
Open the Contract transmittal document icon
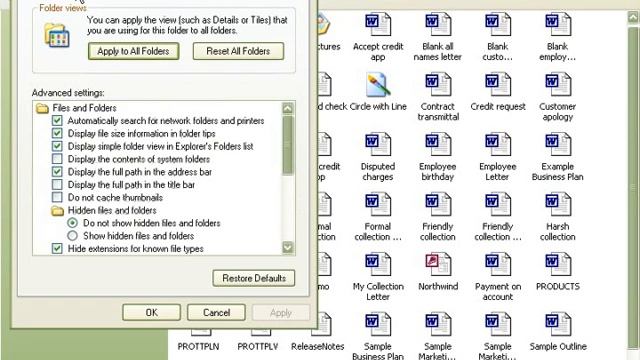pos(438,84)
